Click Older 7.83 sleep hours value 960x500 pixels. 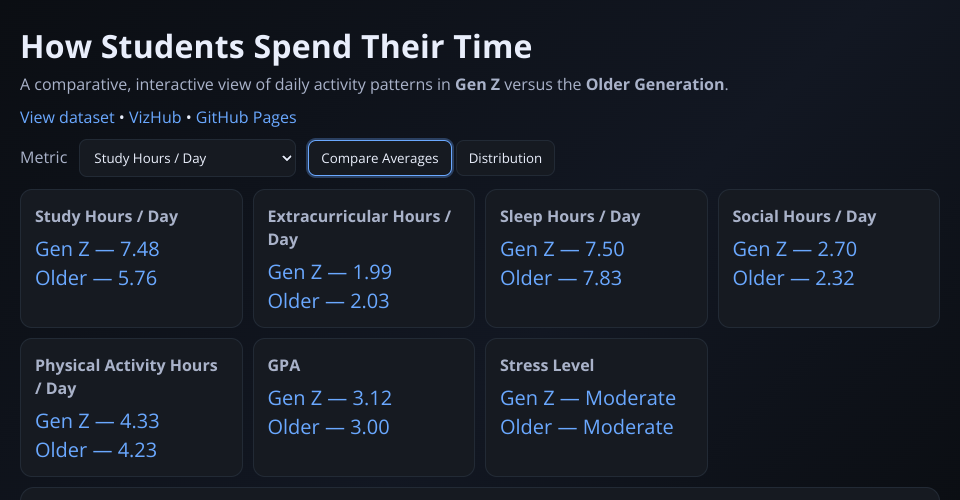(x=561, y=278)
